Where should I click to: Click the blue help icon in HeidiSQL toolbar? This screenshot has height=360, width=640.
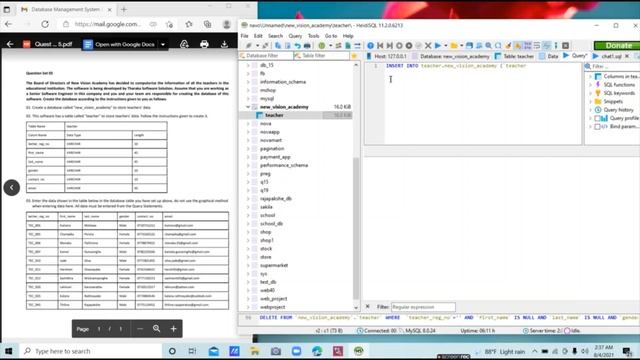(370, 46)
